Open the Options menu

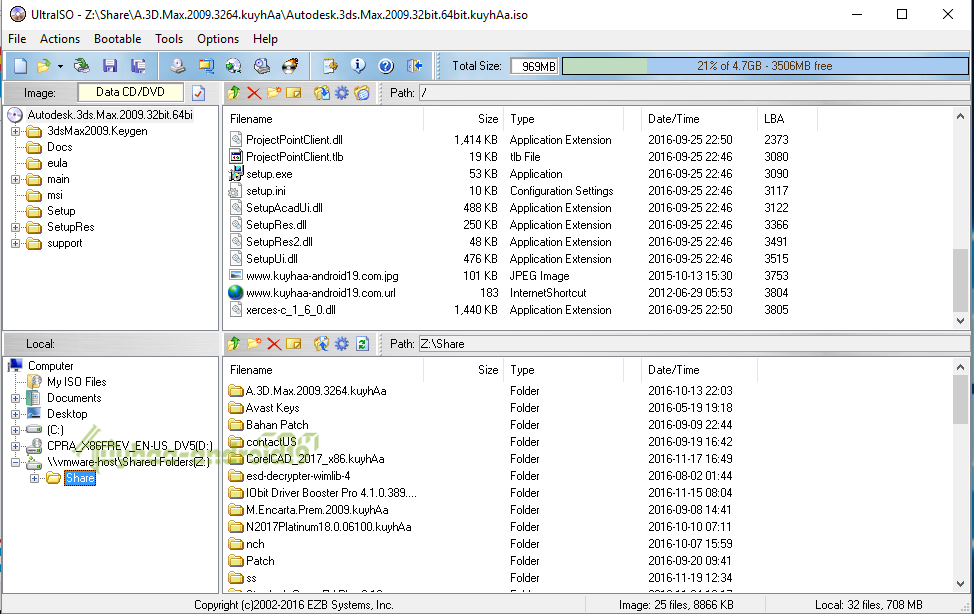pos(218,39)
